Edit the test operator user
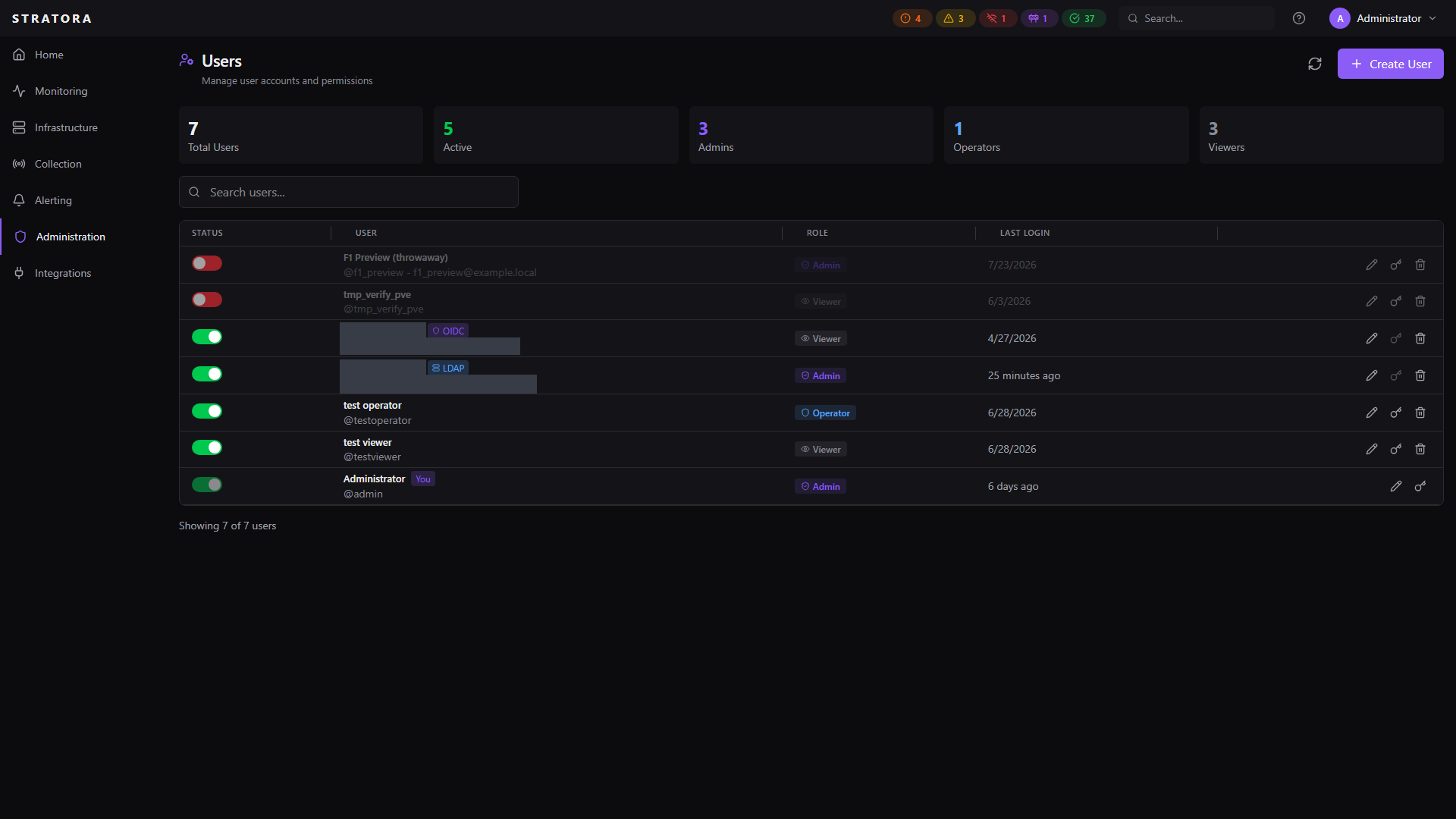Image resolution: width=1456 pixels, height=819 pixels. [1372, 413]
